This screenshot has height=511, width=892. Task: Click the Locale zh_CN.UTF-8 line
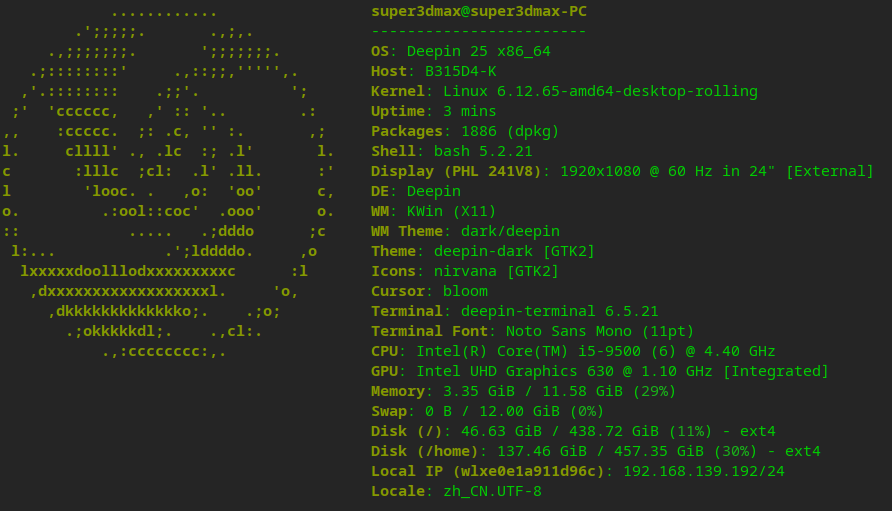pyautogui.click(x=456, y=491)
